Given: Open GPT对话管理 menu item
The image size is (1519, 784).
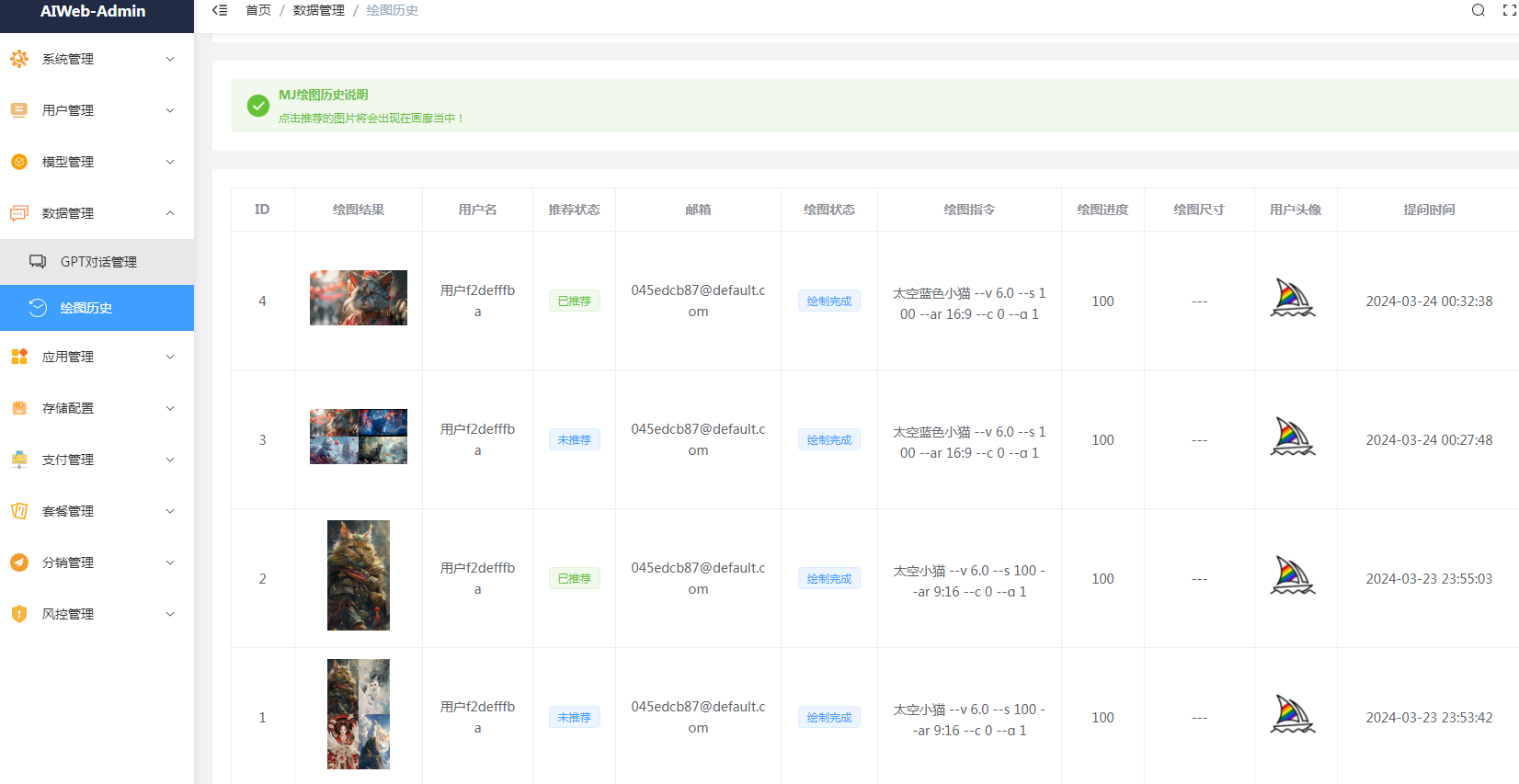Looking at the screenshot, I should (x=97, y=262).
